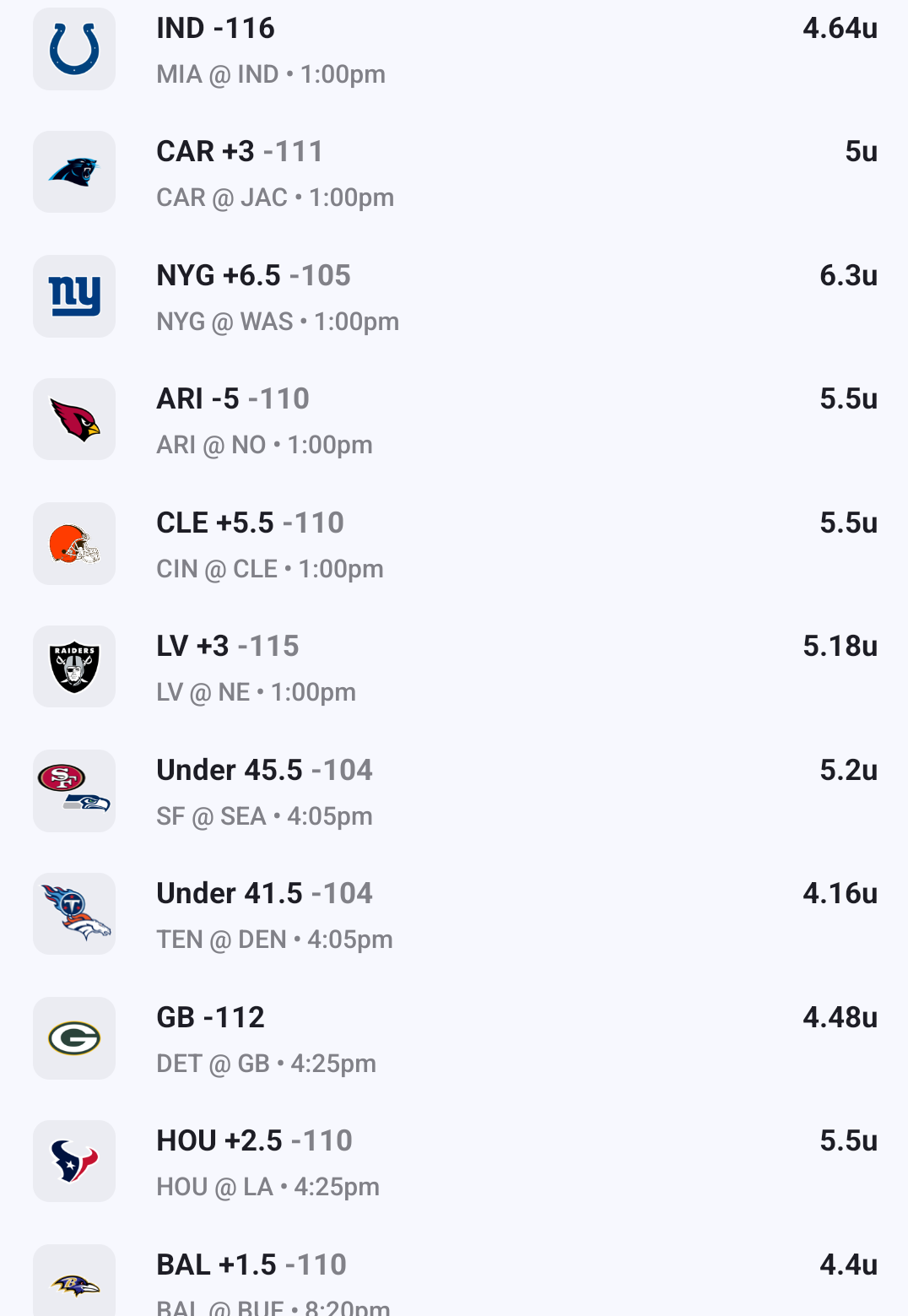908x1316 pixels.
Task: Open the IND -116 moneyline pick
Action: click(x=215, y=29)
